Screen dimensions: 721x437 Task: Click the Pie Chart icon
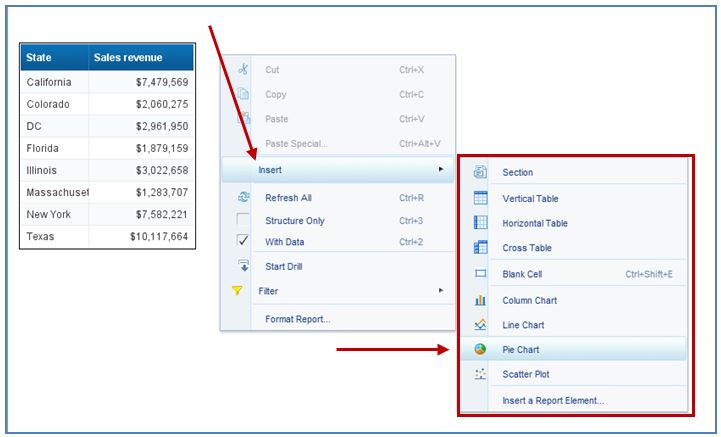[x=480, y=349]
